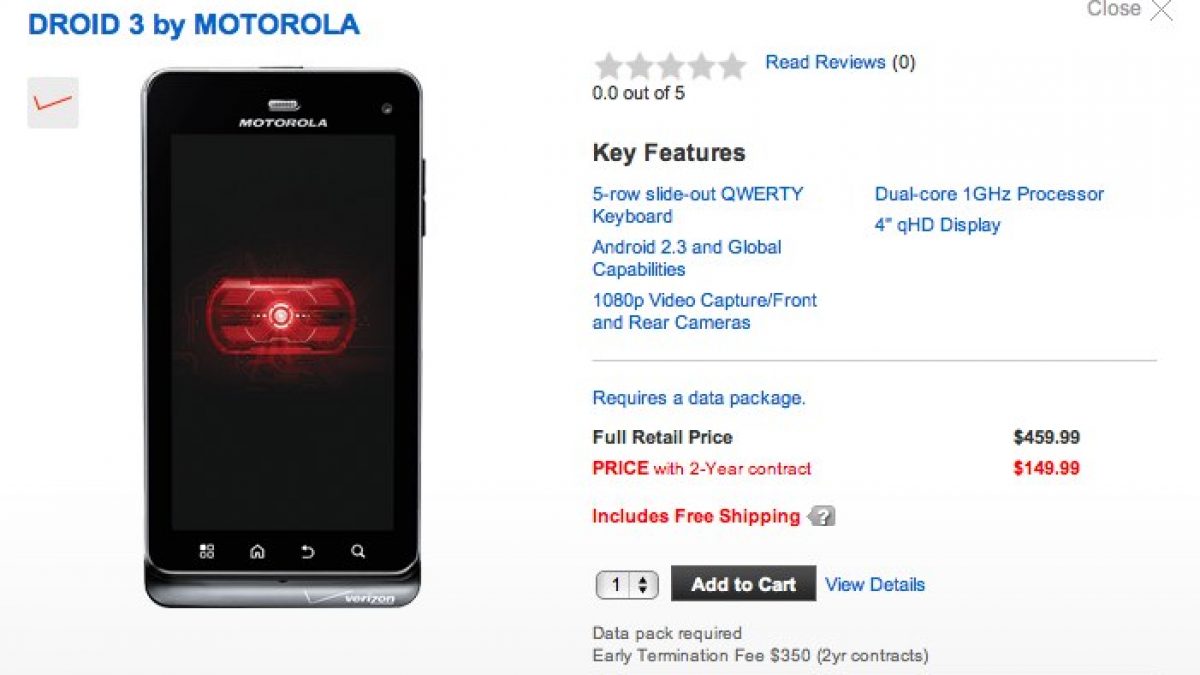The height and width of the screenshot is (675, 1200).
Task: Click the 5-row slide-out QWERTY Keyboard feature
Action: (x=698, y=205)
